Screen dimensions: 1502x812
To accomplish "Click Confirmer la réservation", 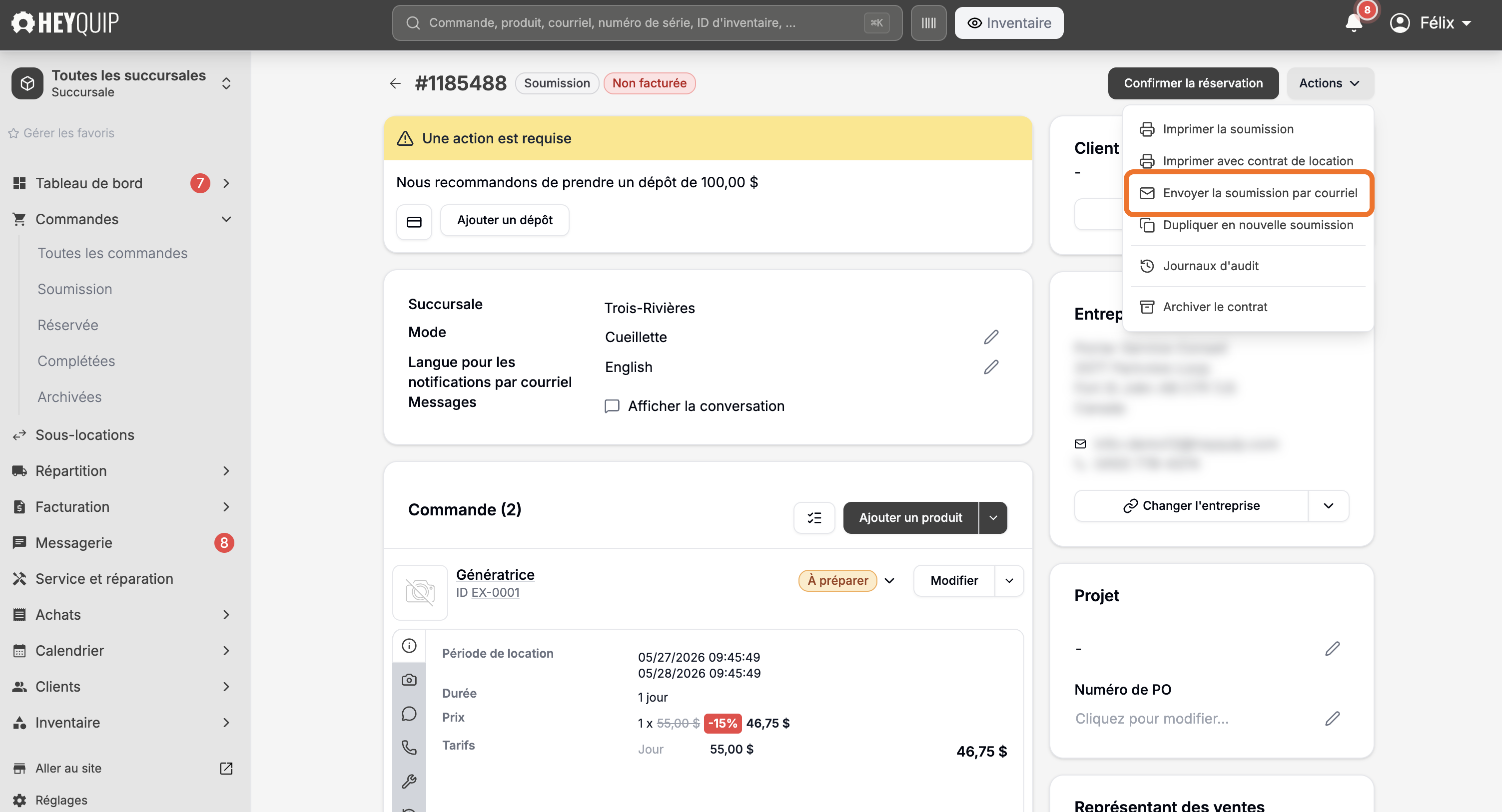I will coord(1193,83).
